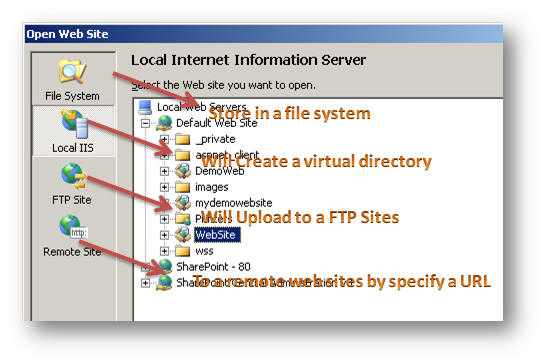Click the aspnet_client folder icon
Viewport: 545px width, 363px height.
click(x=182, y=155)
